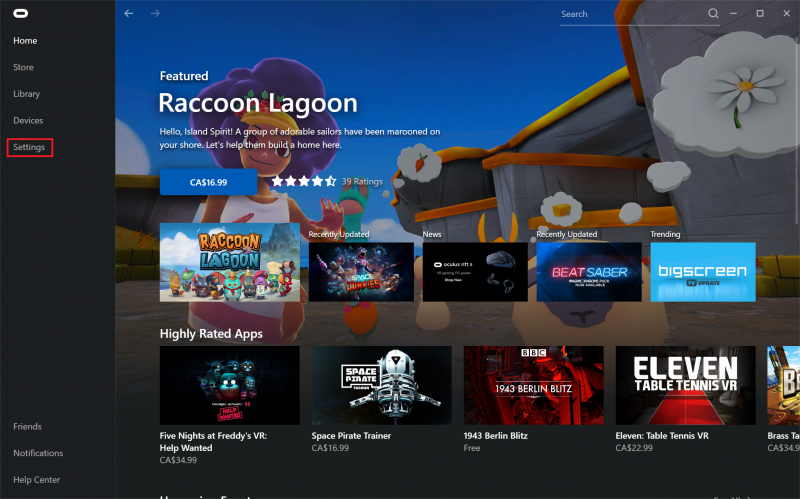Open the Devices section
Screen dimensions: 800x499
[x=28, y=120]
